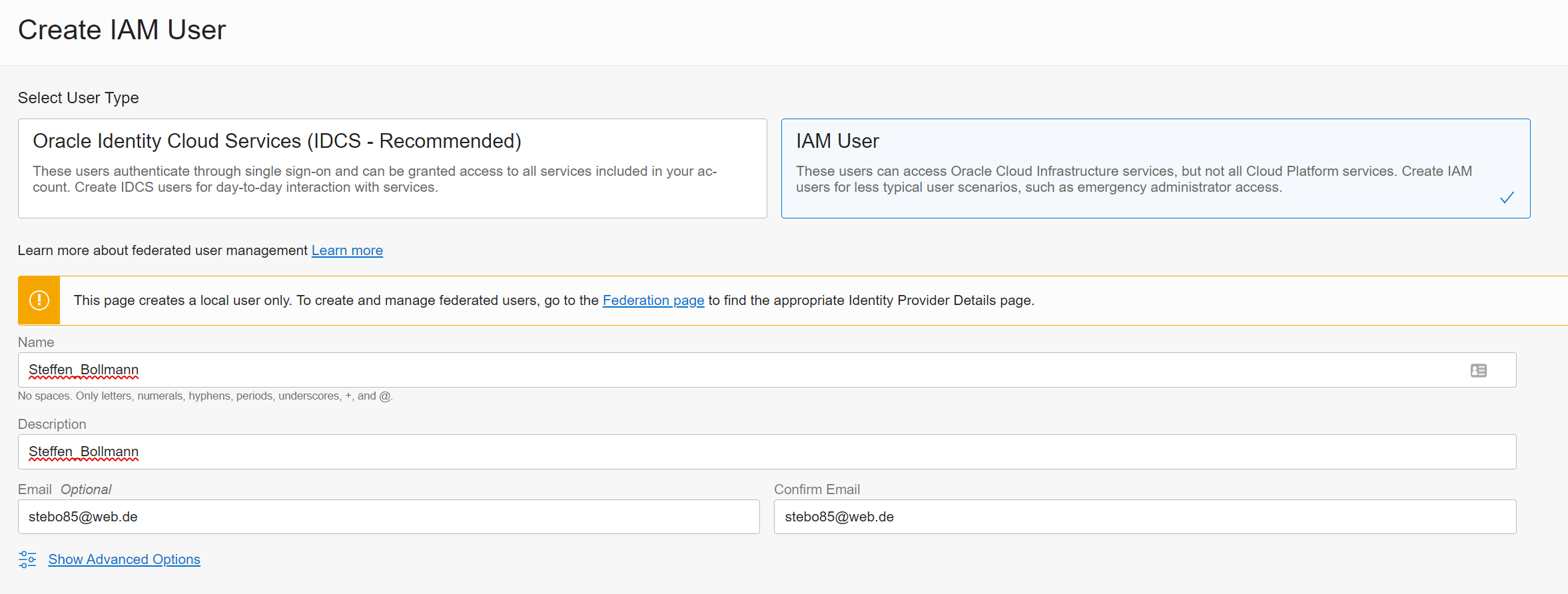The width and height of the screenshot is (1568, 594).
Task: Click the Confirm Email label
Action: pyautogui.click(x=817, y=489)
